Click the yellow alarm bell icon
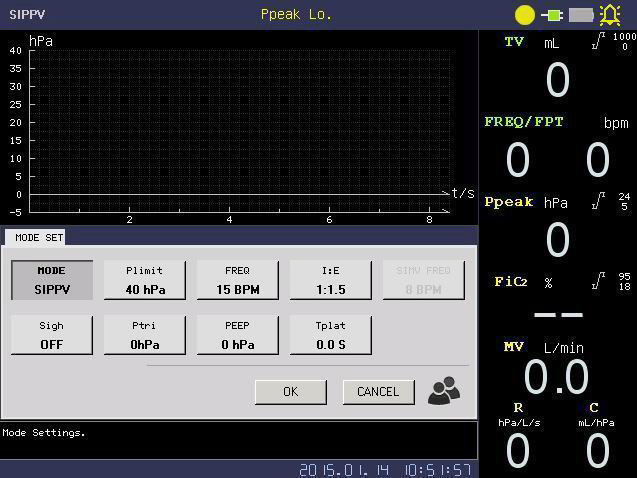Screen dimensions: 637x478 click(609, 15)
